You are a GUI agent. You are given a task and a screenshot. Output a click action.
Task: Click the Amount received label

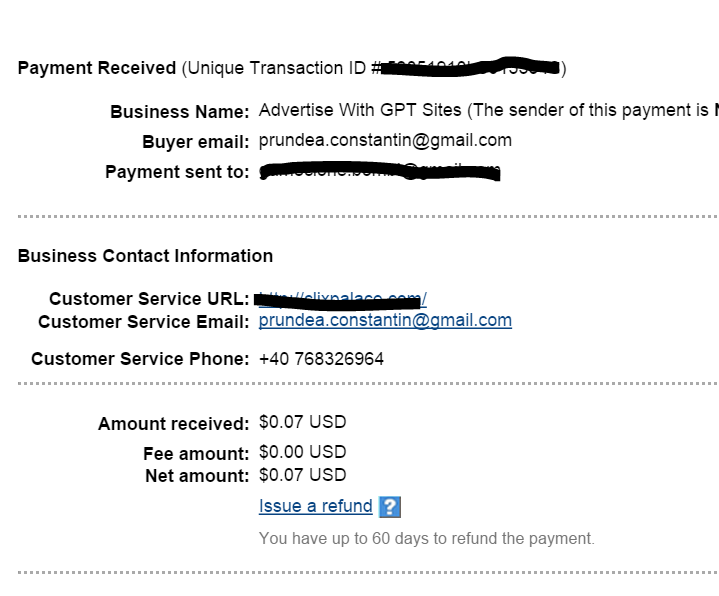point(173,424)
